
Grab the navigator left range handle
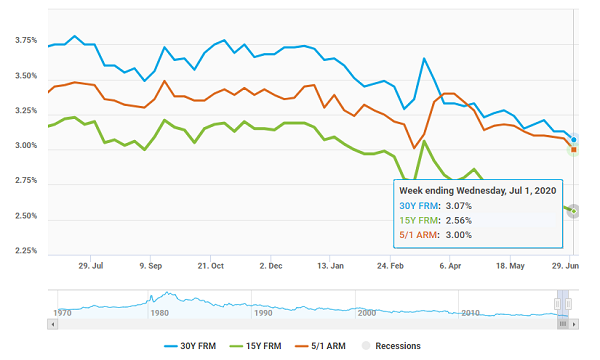tap(558, 304)
